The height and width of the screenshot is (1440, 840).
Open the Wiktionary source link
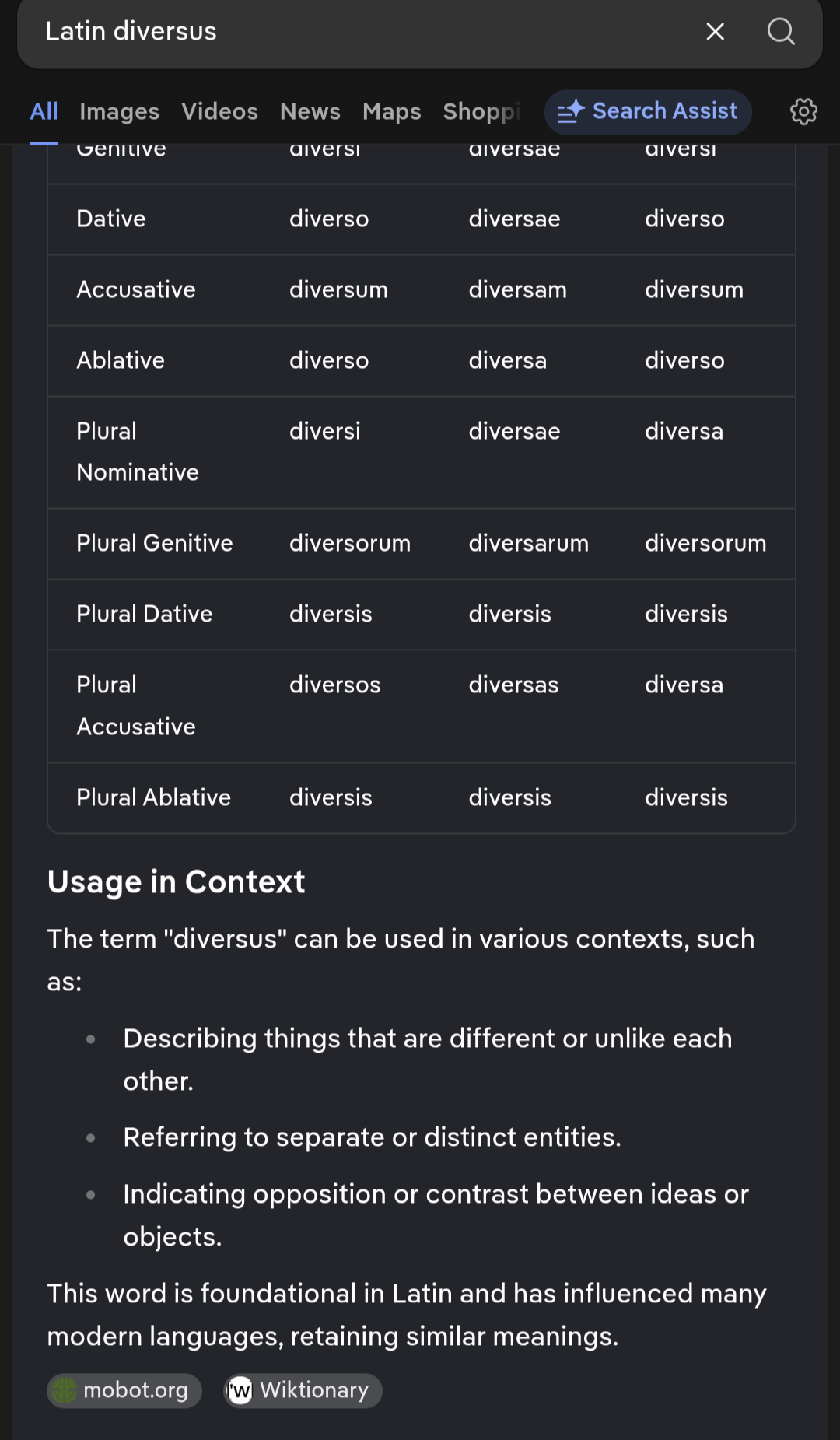point(303,1390)
